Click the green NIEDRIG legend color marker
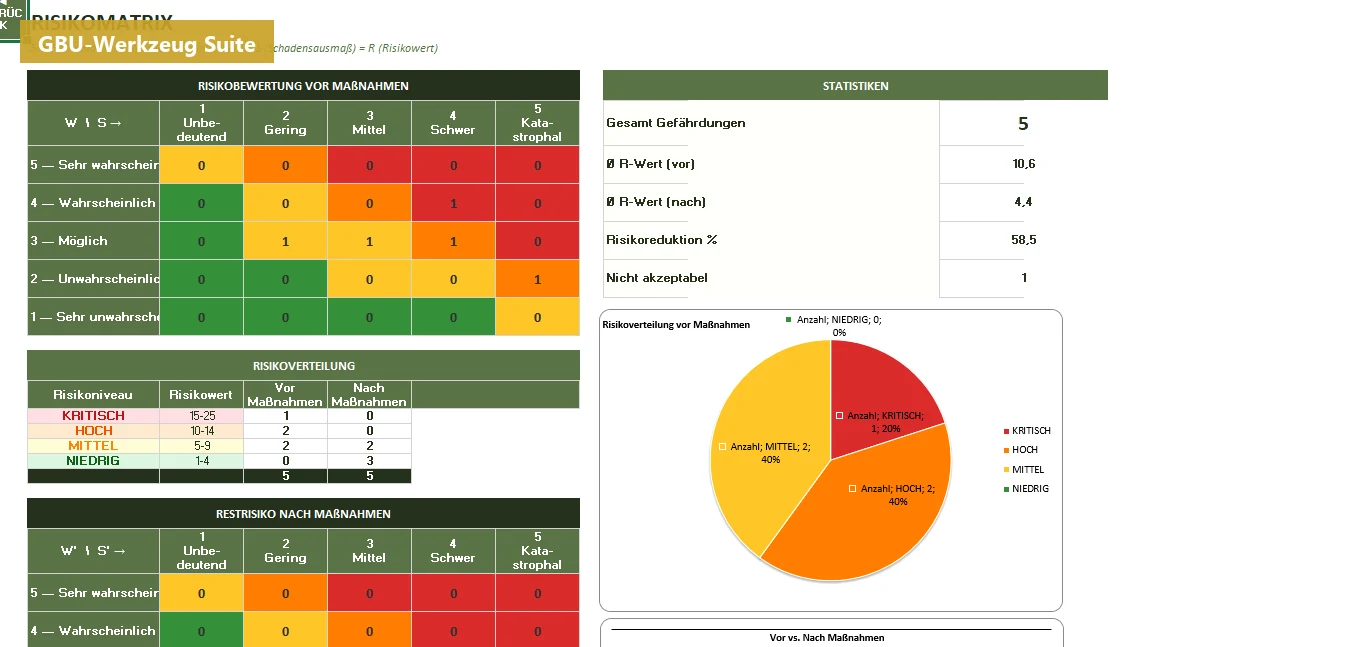This screenshot has height=647, width=1353. (1005, 489)
